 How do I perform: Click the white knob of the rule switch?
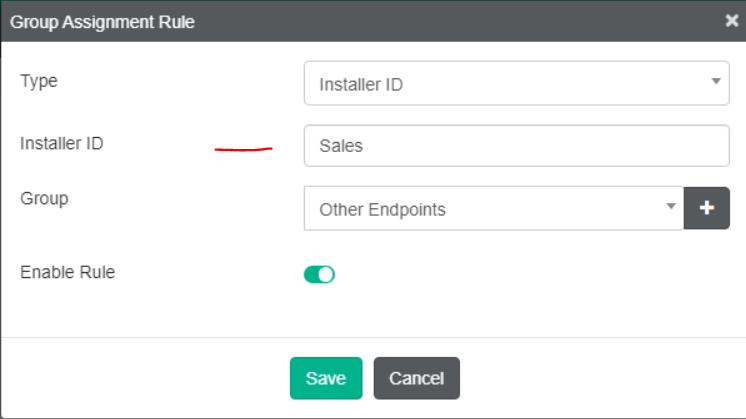tap(326, 274)
